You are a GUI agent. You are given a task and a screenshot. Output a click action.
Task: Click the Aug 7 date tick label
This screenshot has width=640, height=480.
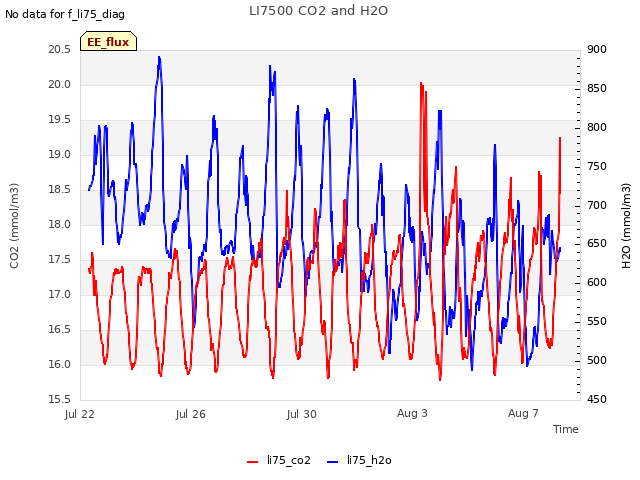[523, 413]
